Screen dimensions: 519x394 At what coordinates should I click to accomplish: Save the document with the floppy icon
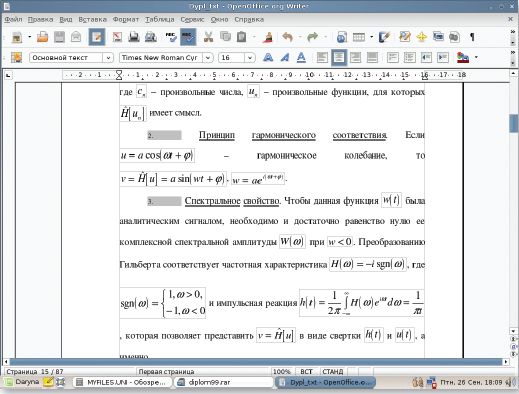point(59,37)
